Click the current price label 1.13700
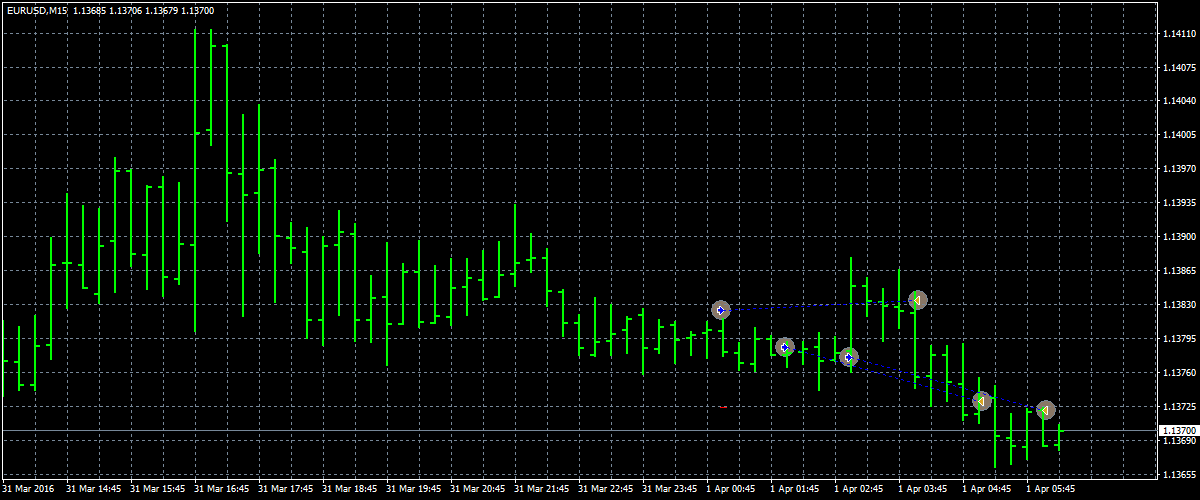 1177,430
